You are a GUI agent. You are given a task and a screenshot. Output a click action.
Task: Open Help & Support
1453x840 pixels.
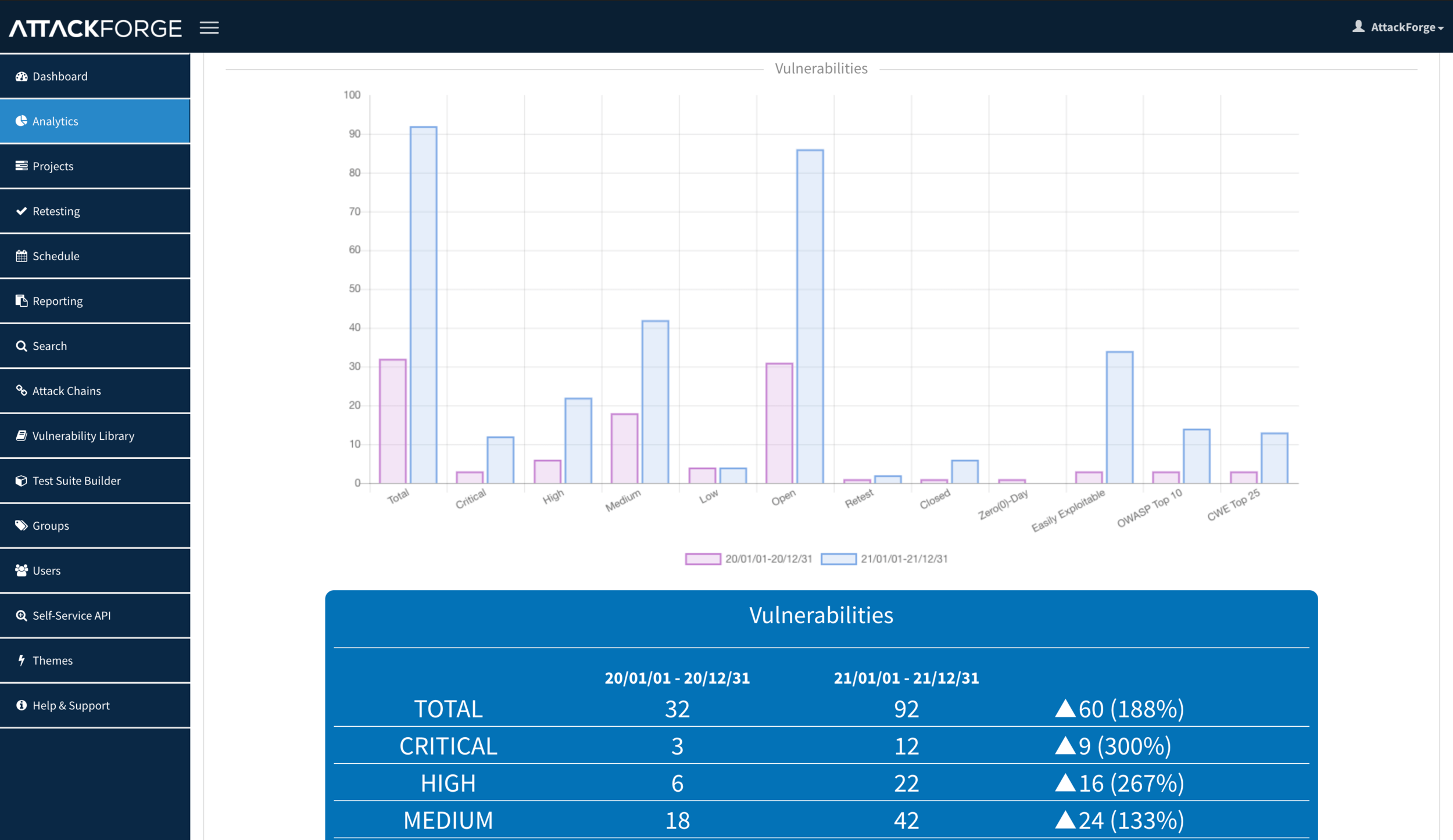(x=71, y=705)
